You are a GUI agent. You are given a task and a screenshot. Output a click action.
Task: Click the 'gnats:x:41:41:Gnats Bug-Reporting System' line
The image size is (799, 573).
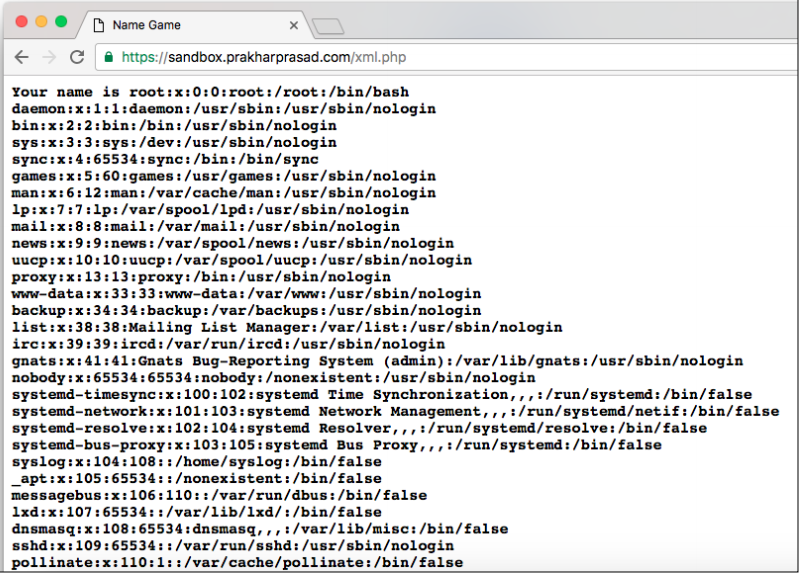pos(378,361)
